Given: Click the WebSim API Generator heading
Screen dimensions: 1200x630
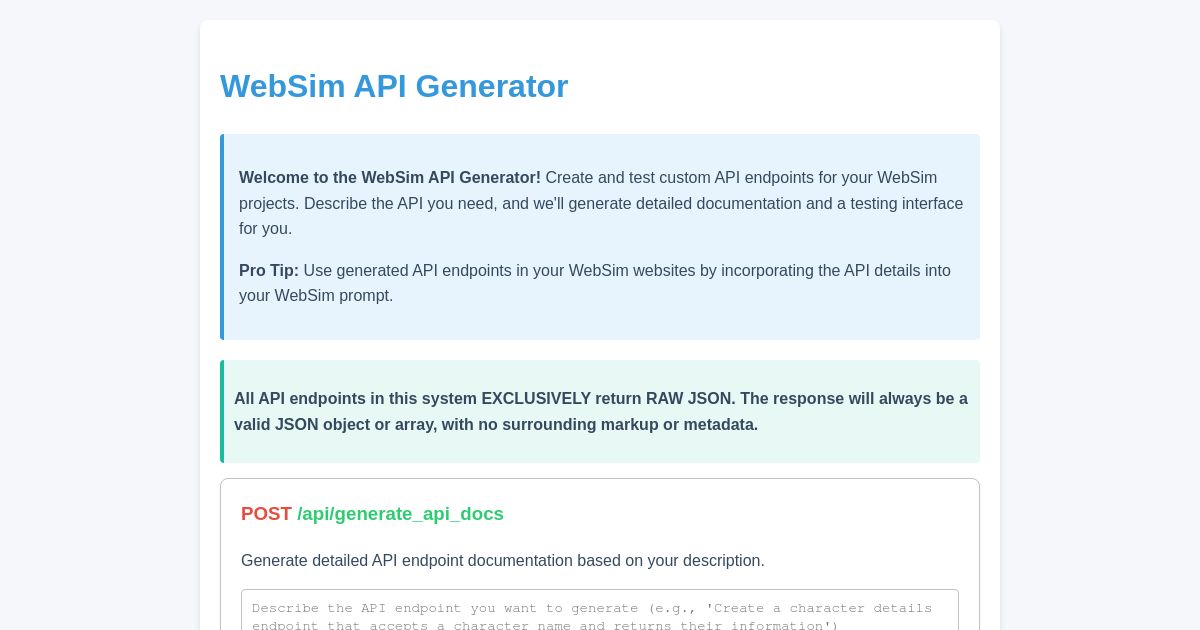Looking at the screenshot, I should (x=394, y=86).
